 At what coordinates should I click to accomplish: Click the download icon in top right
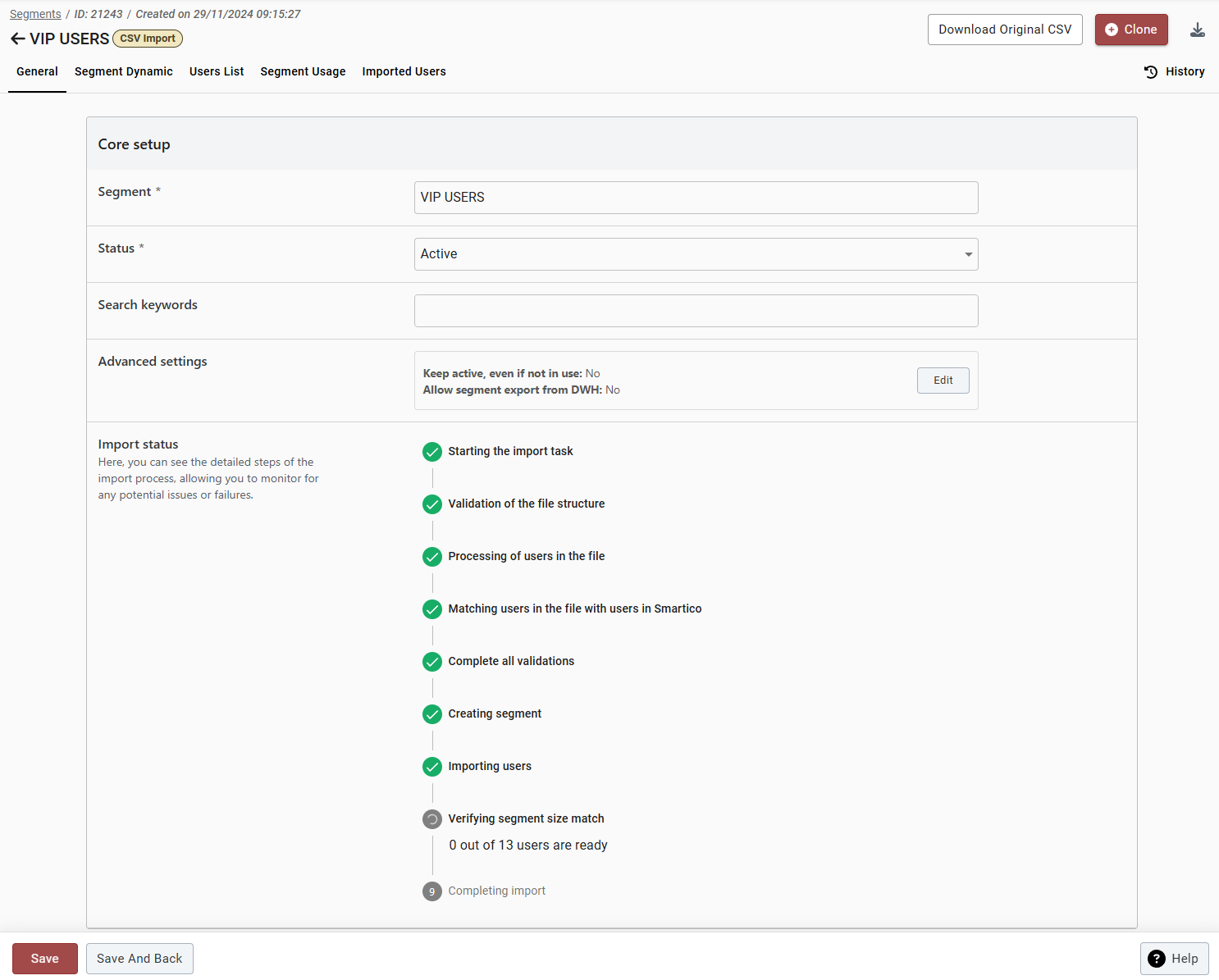pos(1197,30)
